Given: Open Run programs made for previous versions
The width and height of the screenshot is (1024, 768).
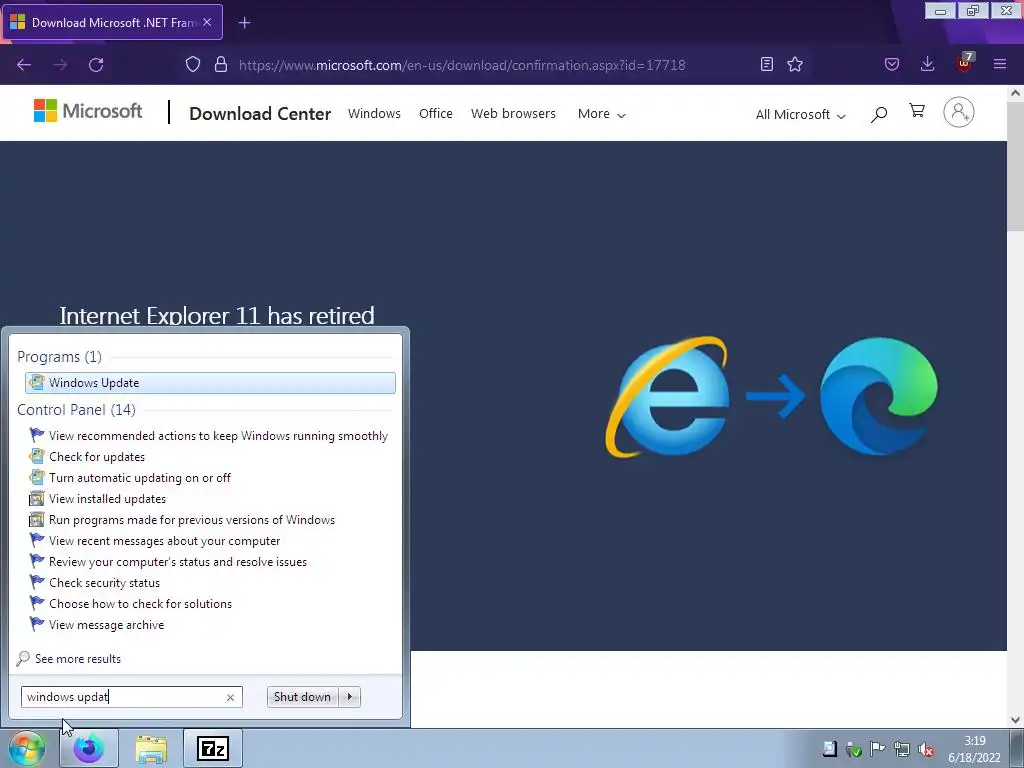Looking at the screenshot, I should point(182,519).
